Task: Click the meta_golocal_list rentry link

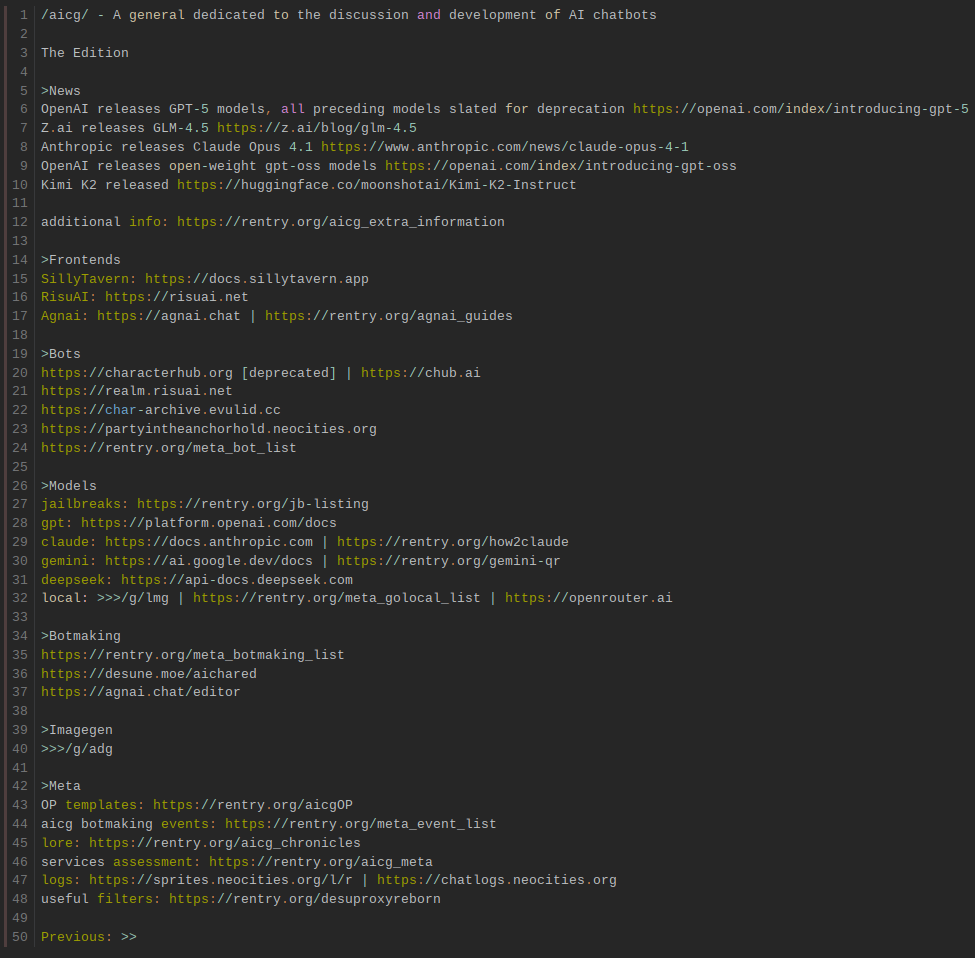Action: tap(336, 598)
